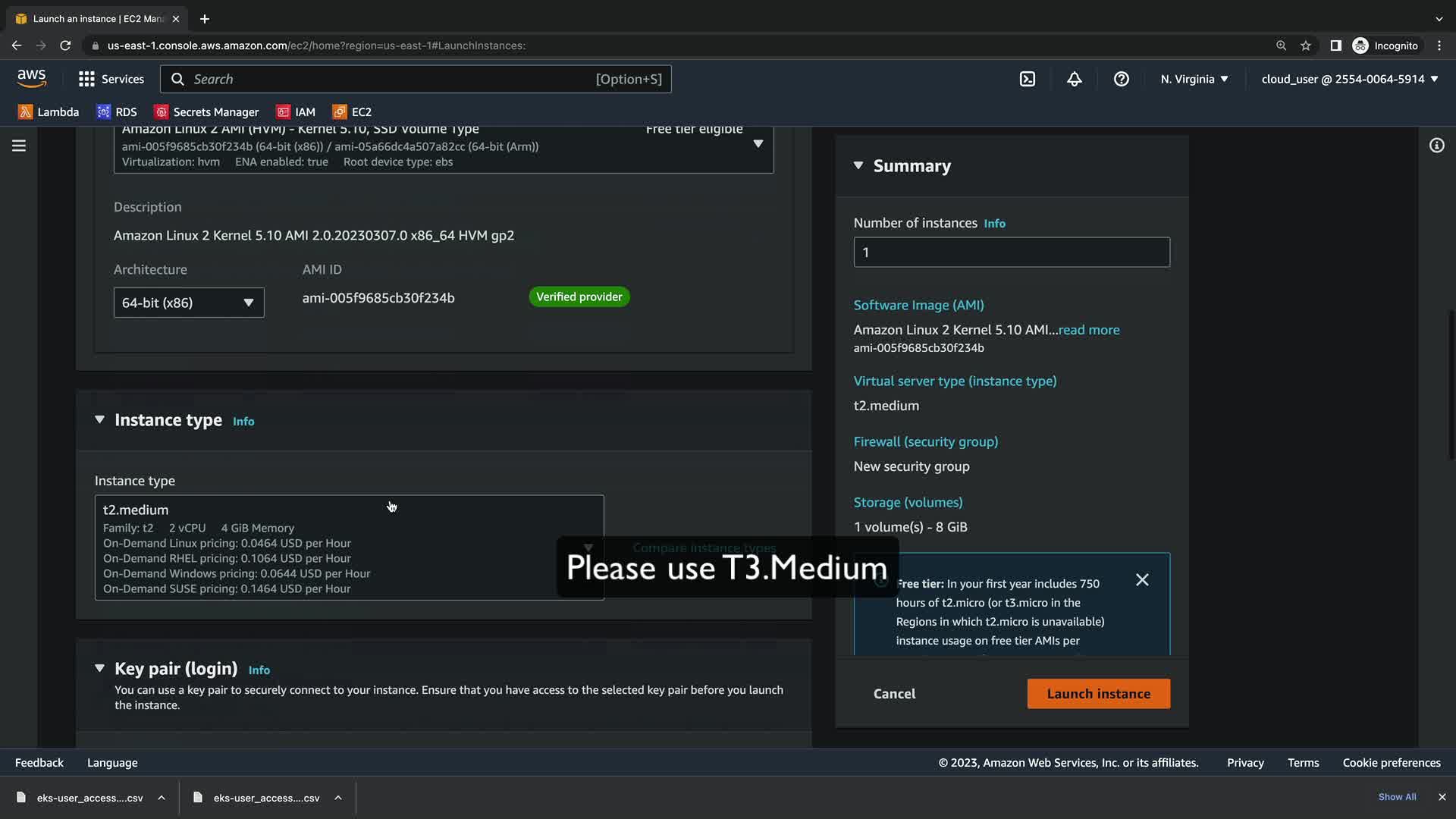Open the info panel icon at right
This screenshot has height=819, width=1456.
(1436, 146)
